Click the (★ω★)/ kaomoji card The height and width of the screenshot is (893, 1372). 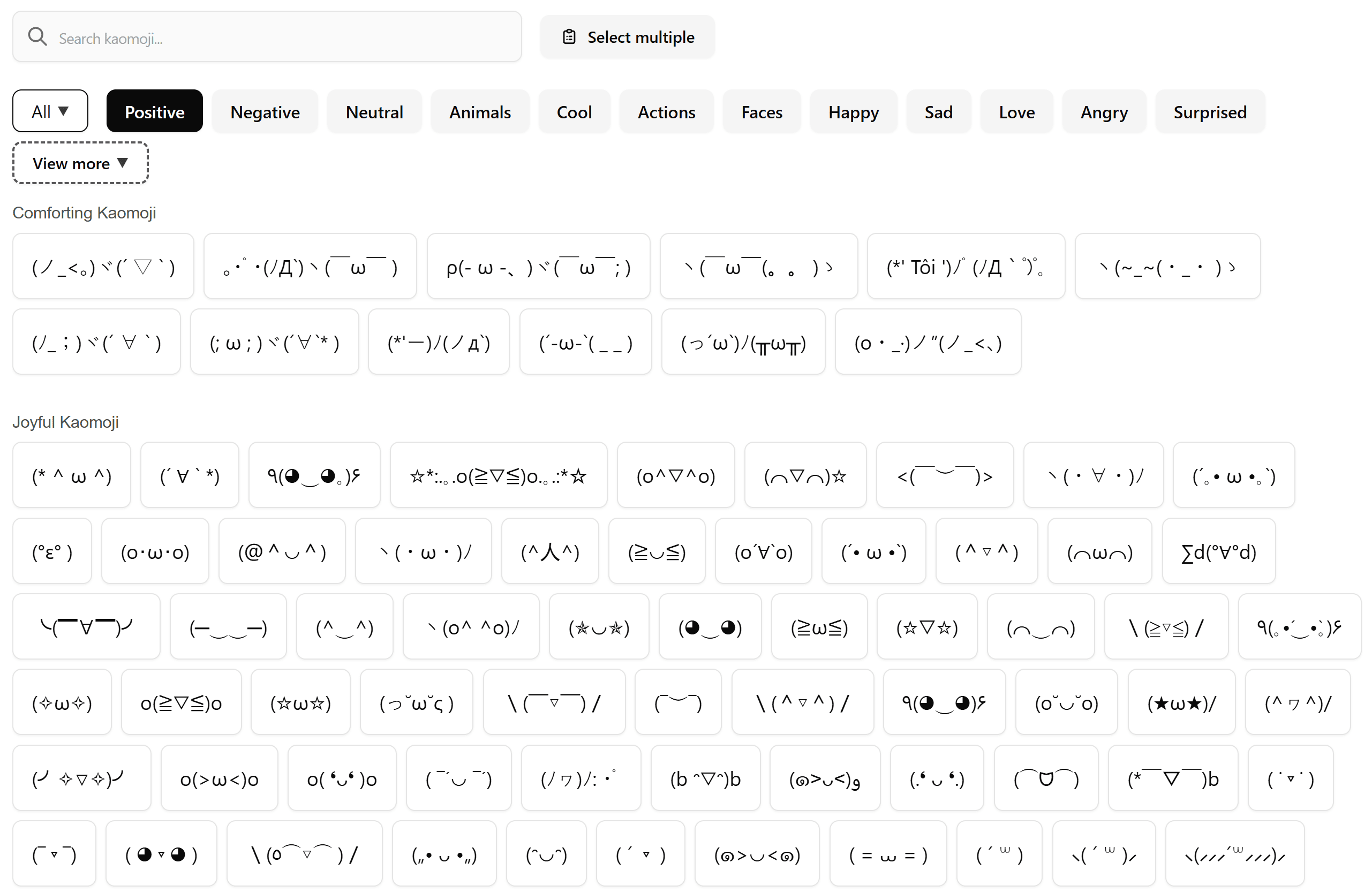click(1181, 702)
